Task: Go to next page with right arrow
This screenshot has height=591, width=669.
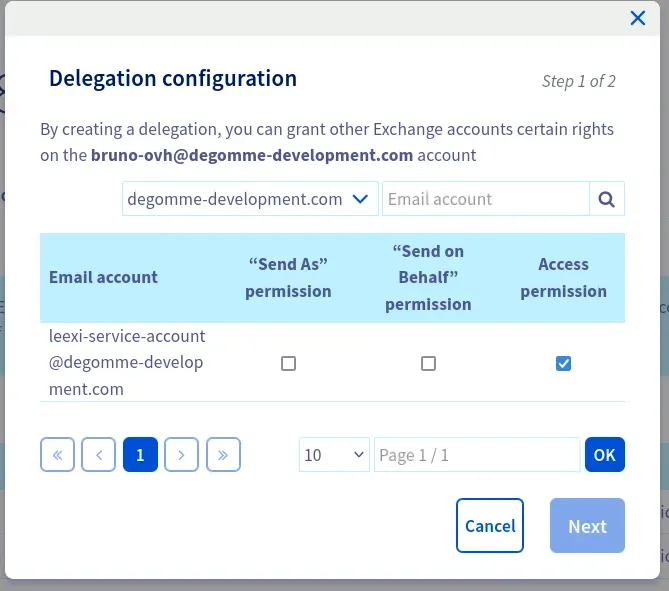Action: [x=181, y=455]
